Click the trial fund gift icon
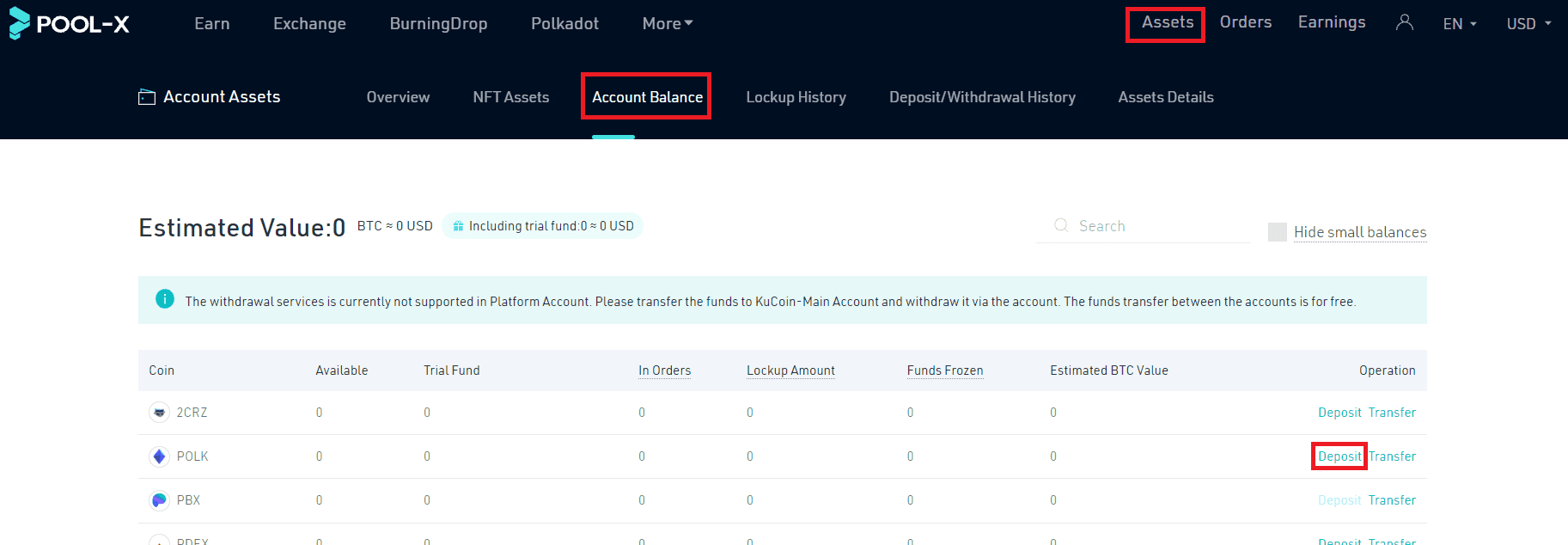This screenshot has width=1568, height=545. pos(458,226)
